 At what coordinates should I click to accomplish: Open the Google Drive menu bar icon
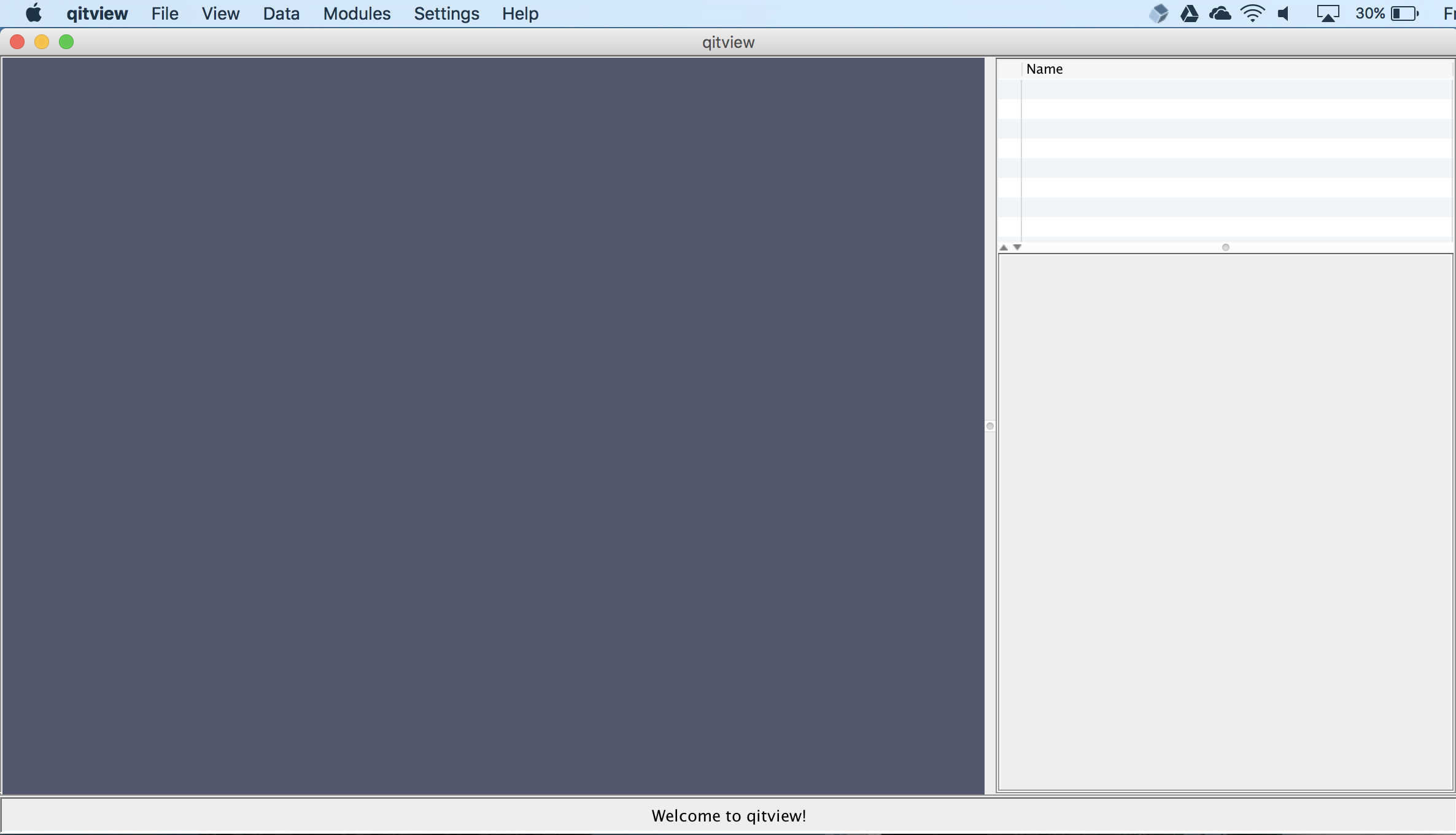[x=1190, y=14]
